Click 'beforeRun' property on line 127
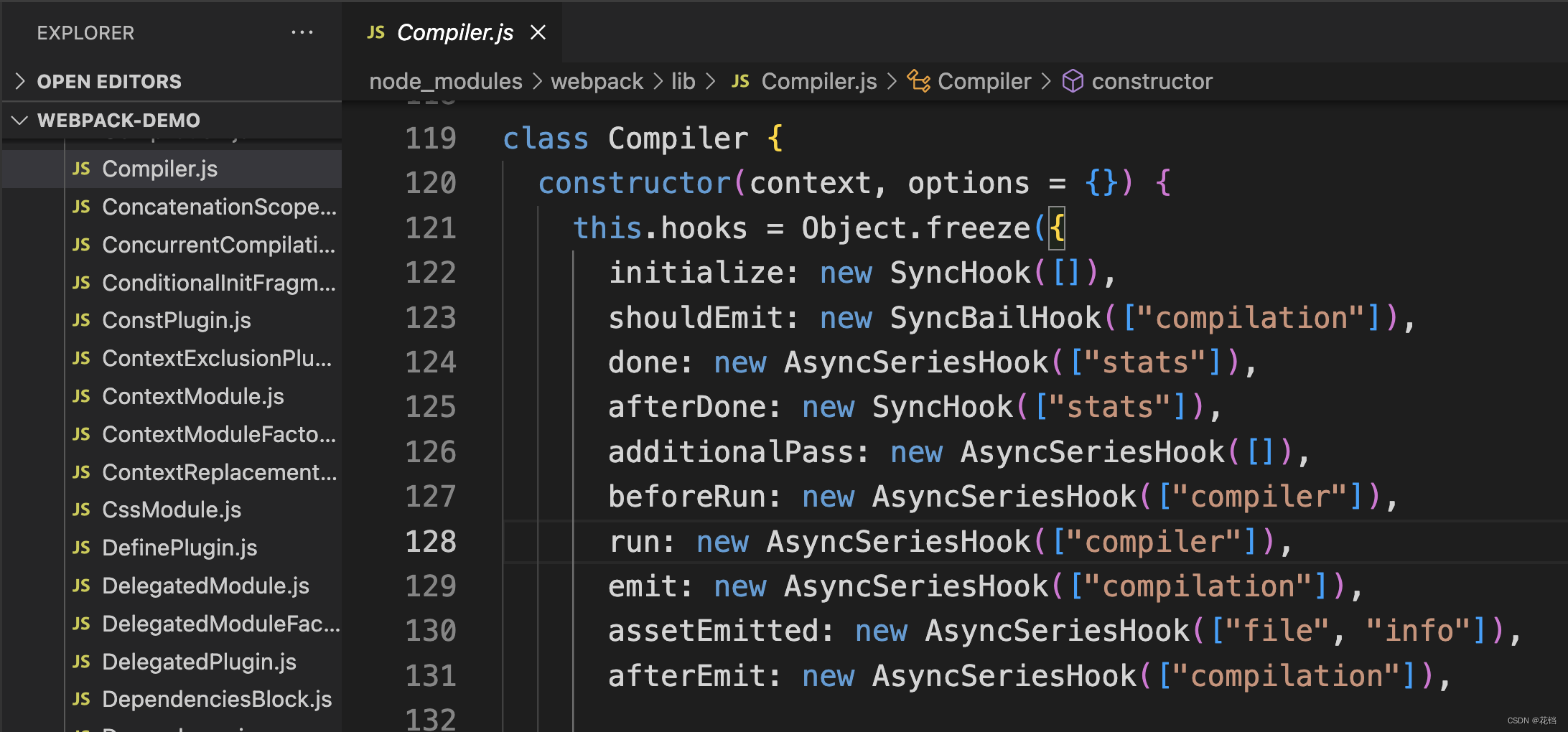Screen dimensions: 1568x732 pos(687,497)
